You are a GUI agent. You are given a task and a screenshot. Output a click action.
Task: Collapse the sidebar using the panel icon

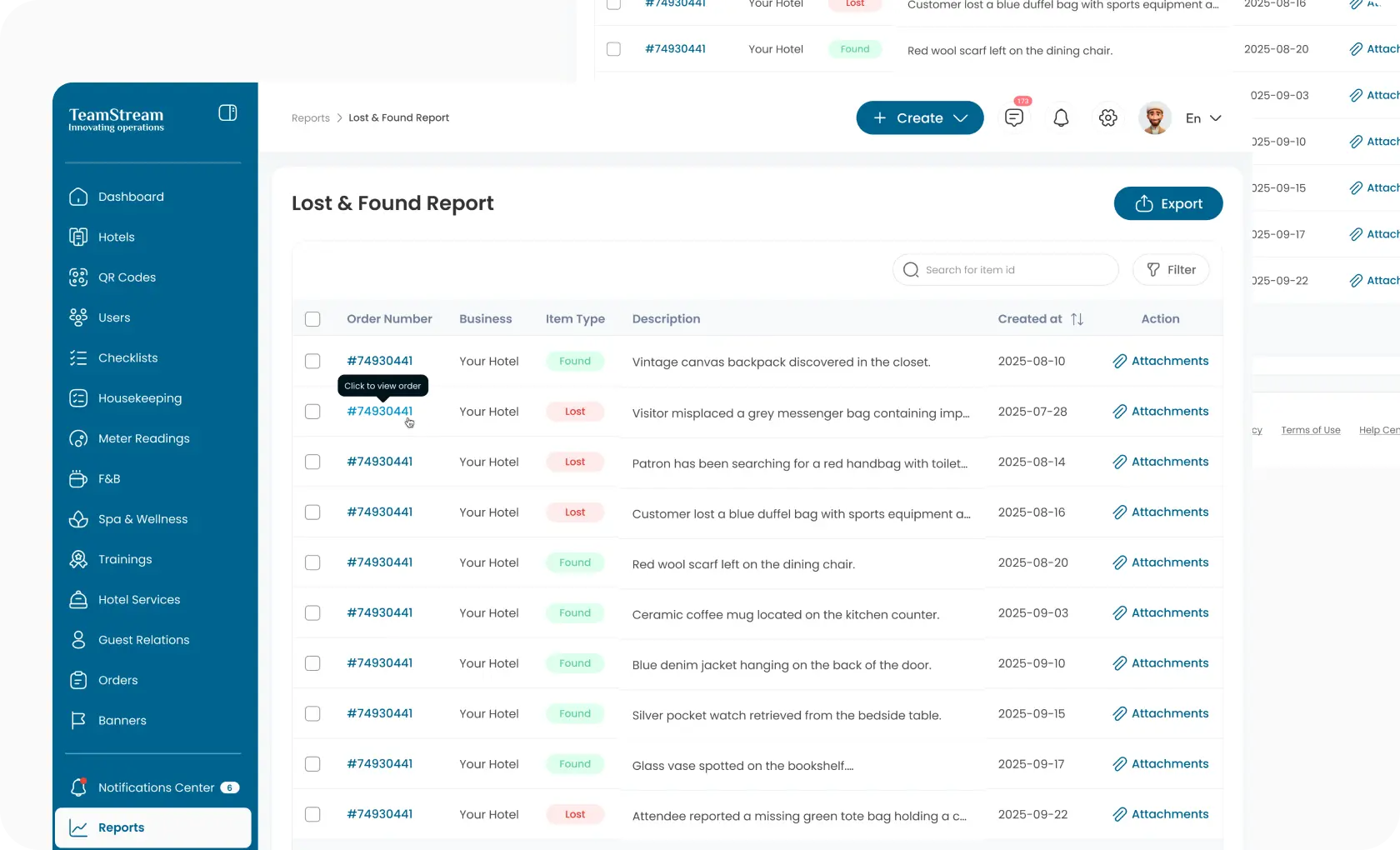pos(227,113)
